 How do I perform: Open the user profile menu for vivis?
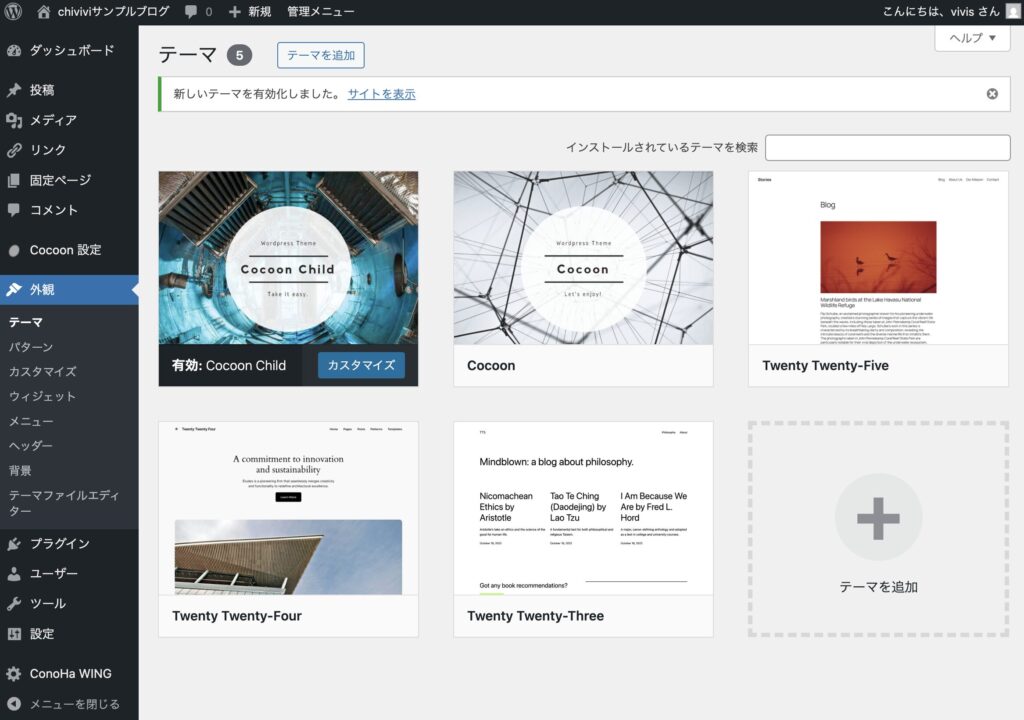coord(938,12)
